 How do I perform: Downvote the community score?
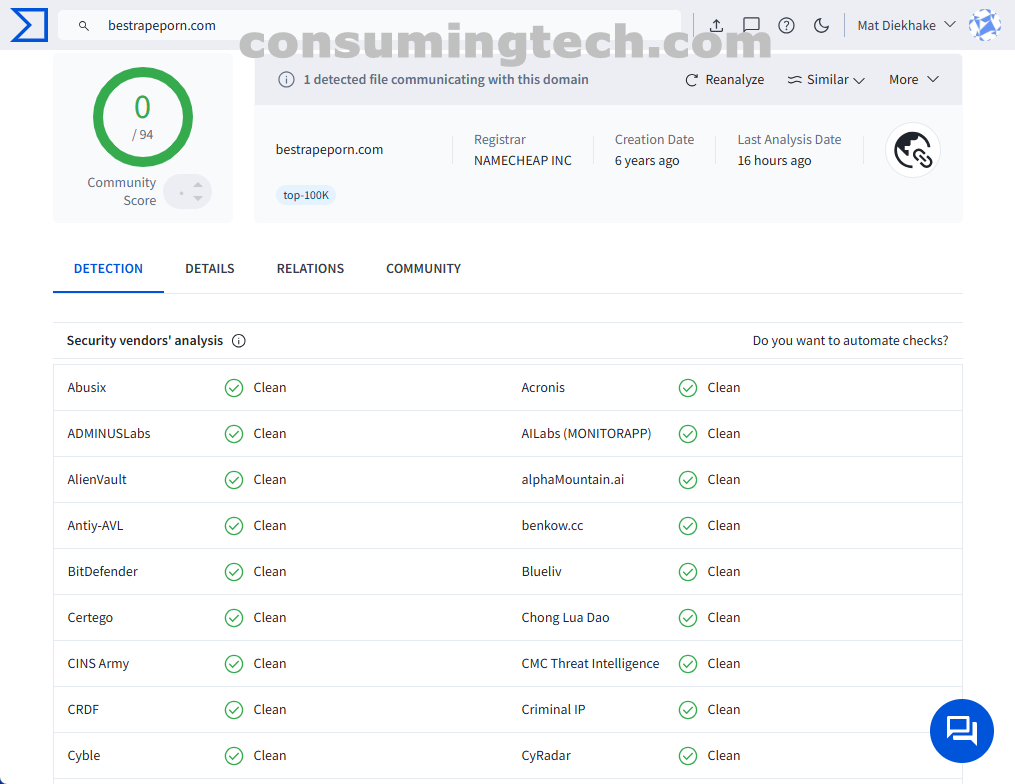tap(198, 199)
